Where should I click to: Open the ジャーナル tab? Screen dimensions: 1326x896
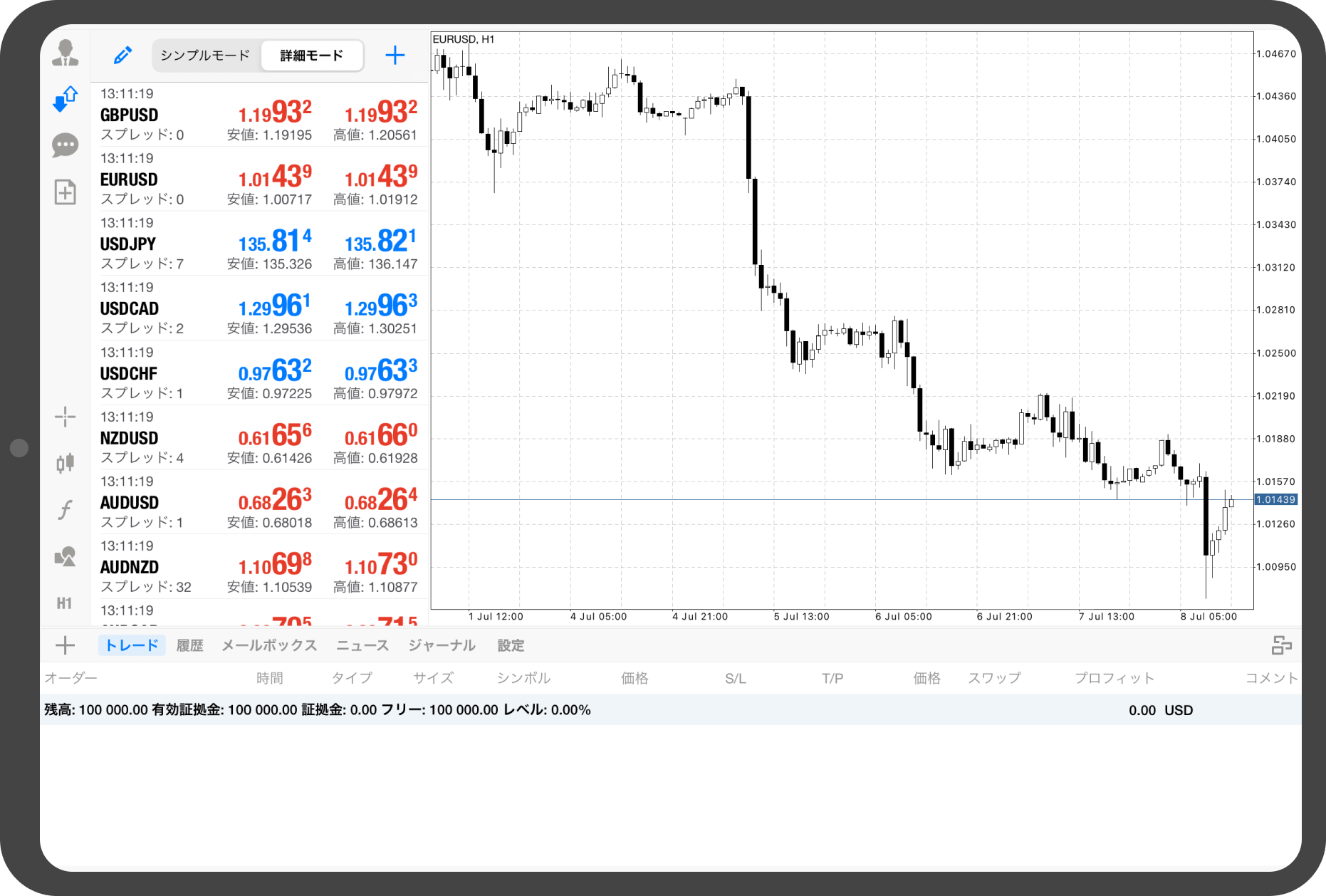pos(442,645)
